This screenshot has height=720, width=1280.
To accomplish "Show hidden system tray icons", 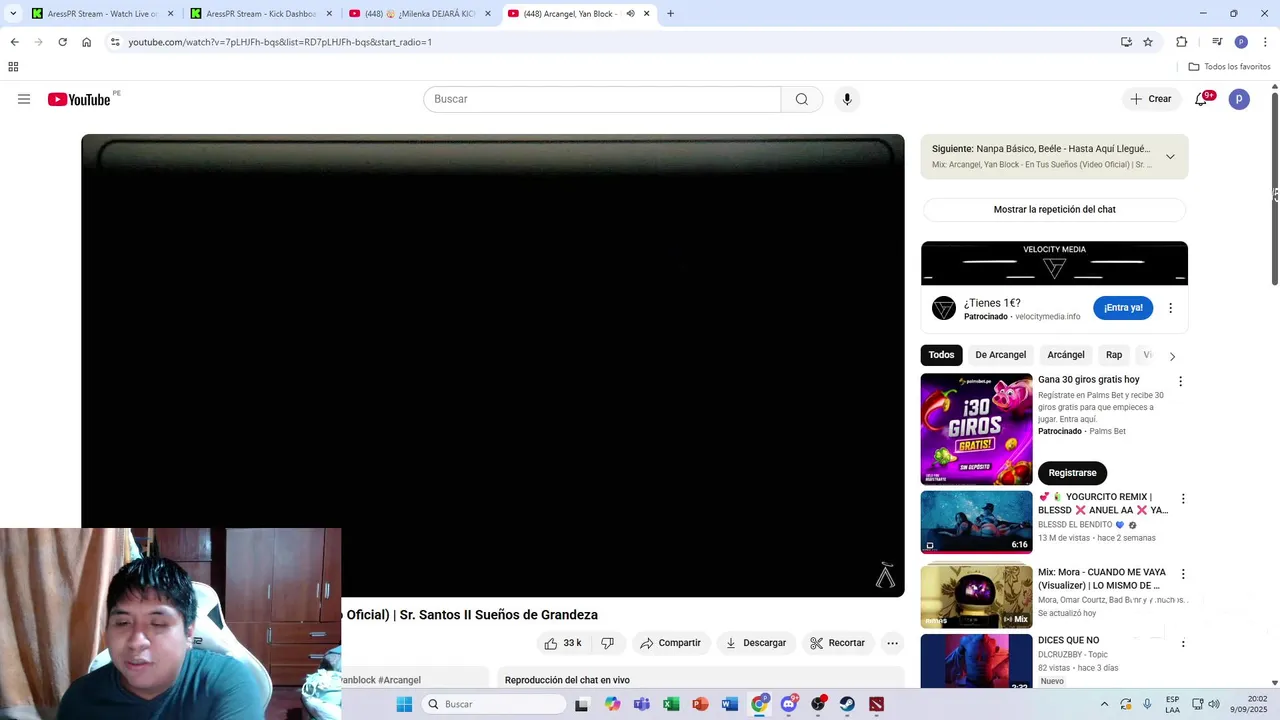I will click(x=1104, y=704).
